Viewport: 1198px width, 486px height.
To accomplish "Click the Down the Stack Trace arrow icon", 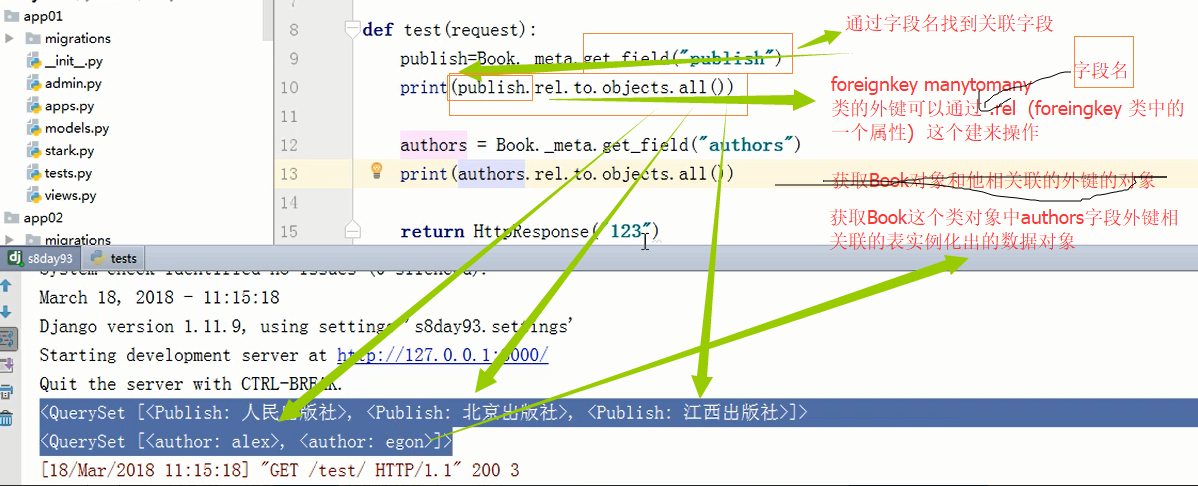I will click(x=6, y=312).
